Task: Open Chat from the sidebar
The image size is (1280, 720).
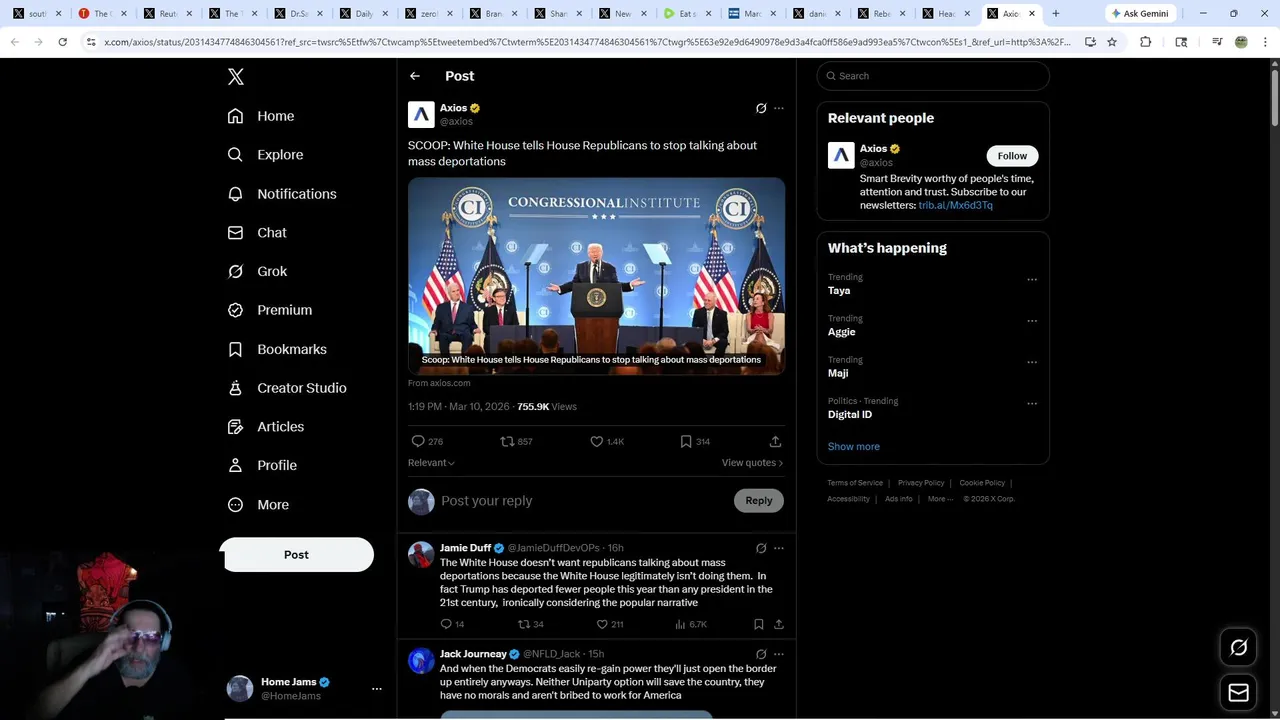Action: click(257, 233)
